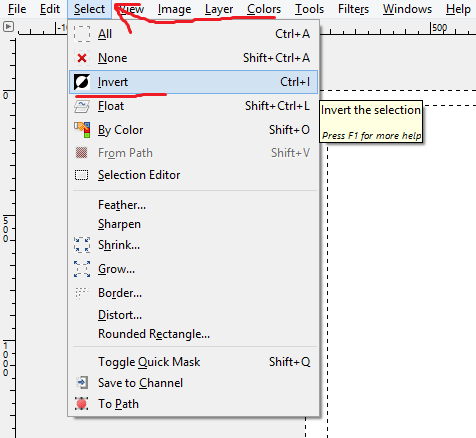The width and height of the screenshot is (476, 438).
Task: Open the File menu
Action: click(17, 9)
